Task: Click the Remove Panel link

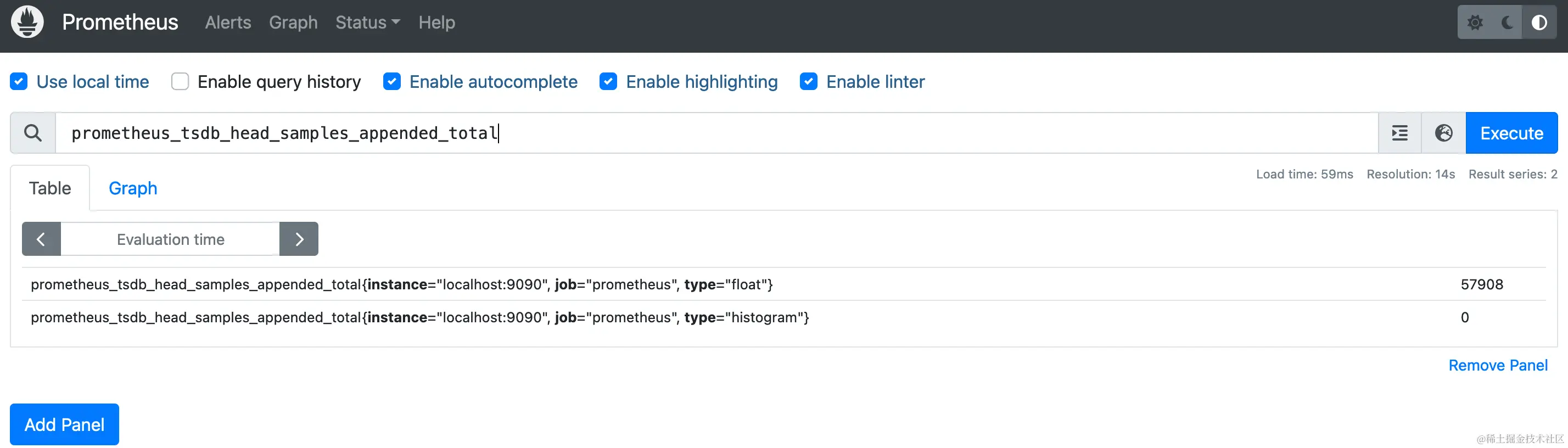Action: tap(1497, 365)
